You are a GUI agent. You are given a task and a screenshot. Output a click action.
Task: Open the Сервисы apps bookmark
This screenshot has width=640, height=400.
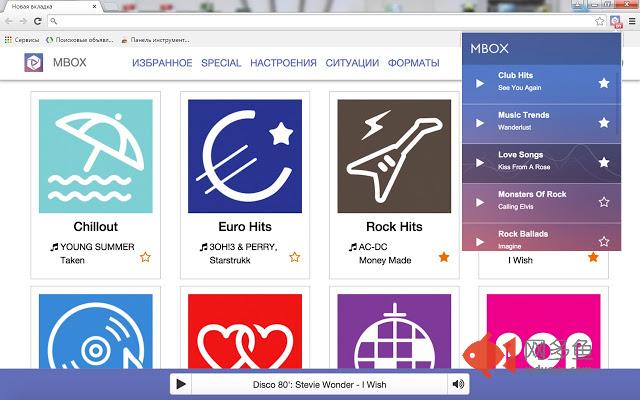(22, 40)
